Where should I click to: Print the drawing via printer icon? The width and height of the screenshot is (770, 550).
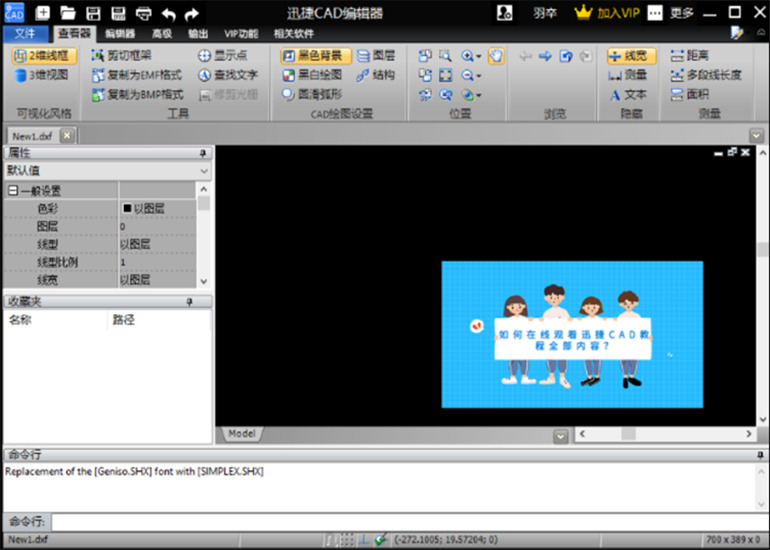coord(143,13)
